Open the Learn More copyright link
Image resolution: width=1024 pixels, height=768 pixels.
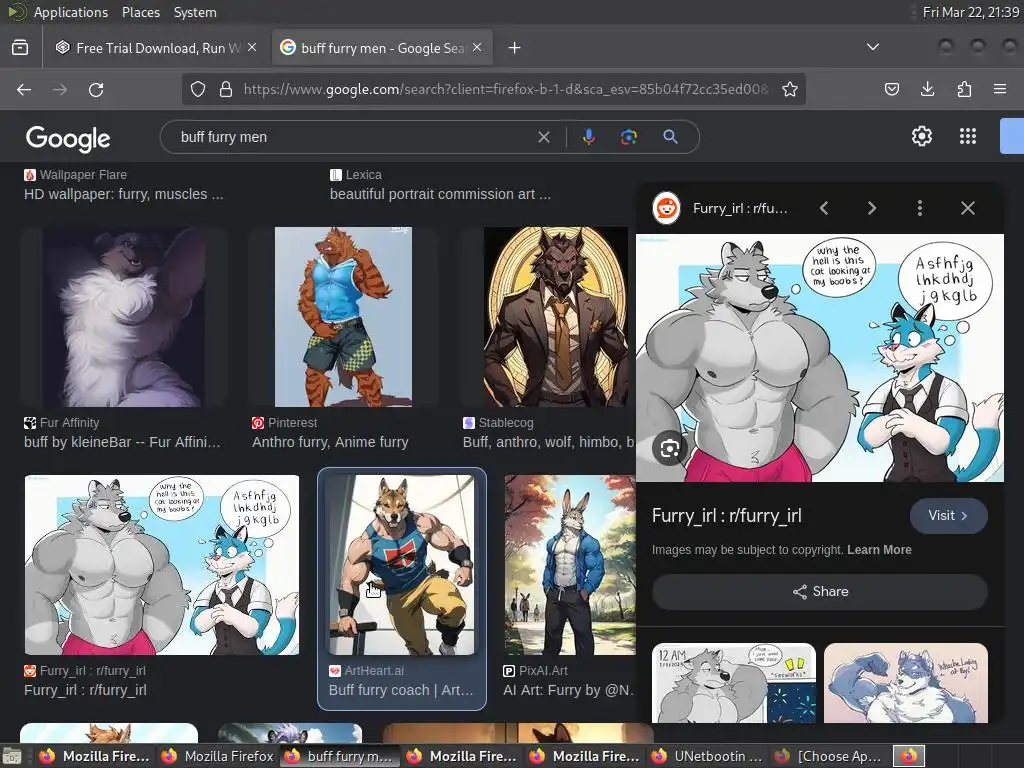click(879, 550)
